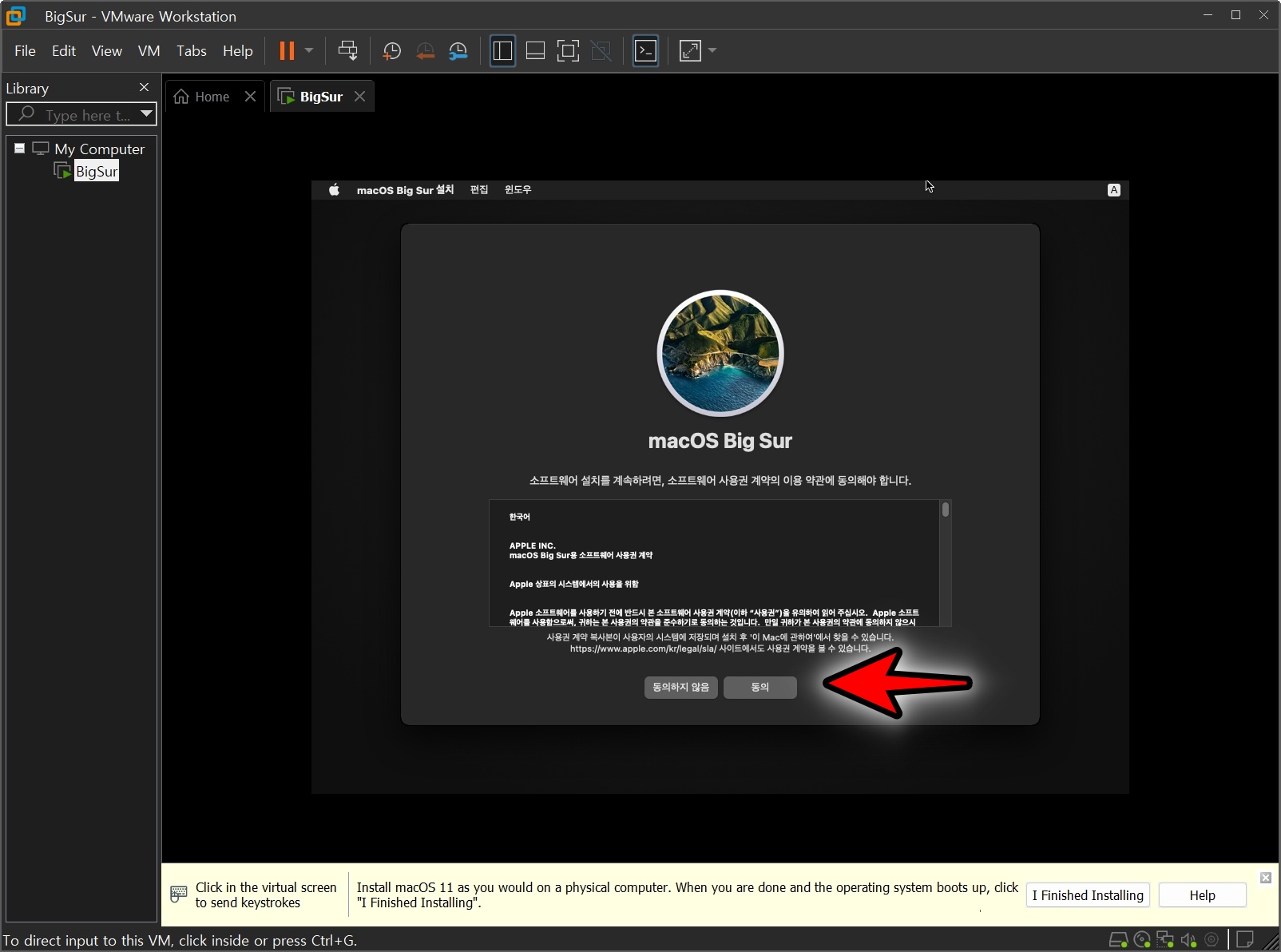Click the 한국어 heading in license text
Viewport: 1281px width, 952px height.
coord(519,518)
